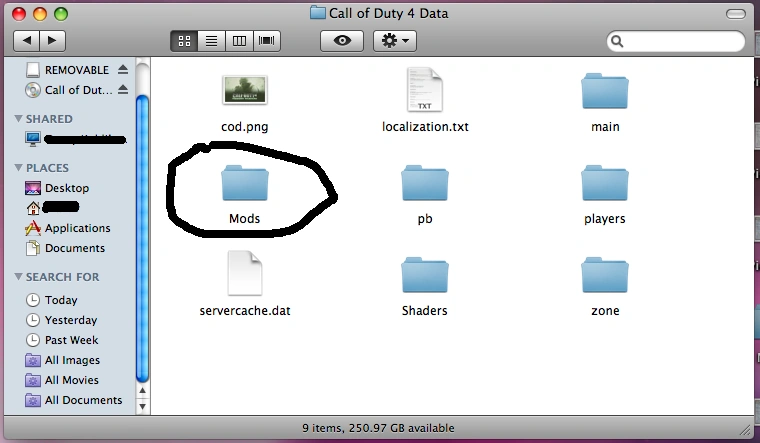Select the Call of Dut... disc in sidebar
The image size is (760, 443).
[x=69, y=90]
